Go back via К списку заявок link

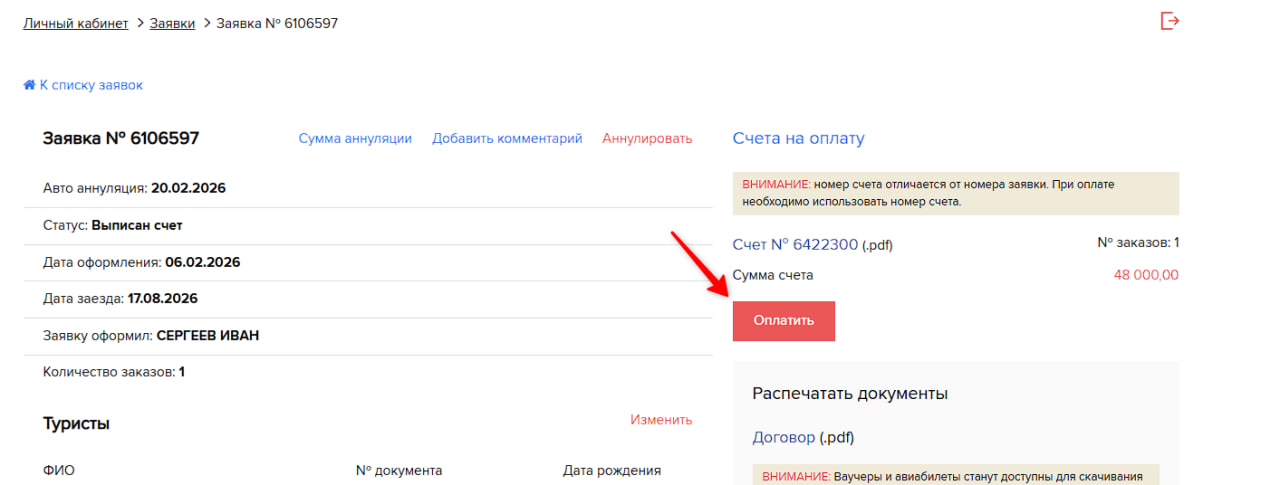click(91, 86)
